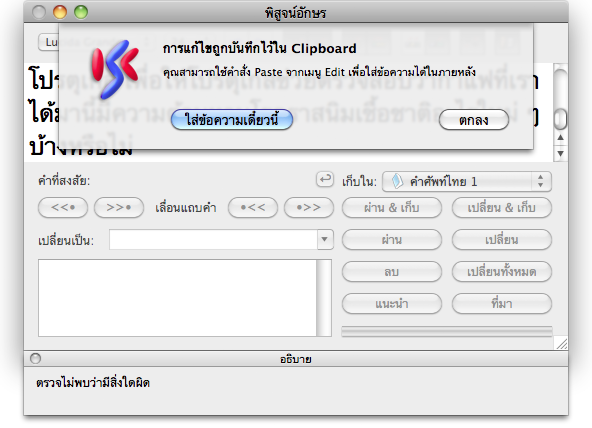Click the return-arrow icon beside คำที่สงสัย
Viewport: 592px width, 428px height.
325,179
